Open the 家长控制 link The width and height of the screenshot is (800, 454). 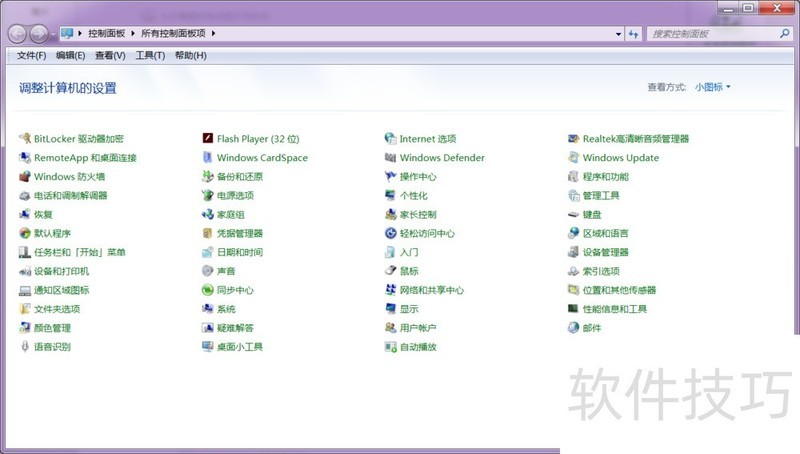418,214
